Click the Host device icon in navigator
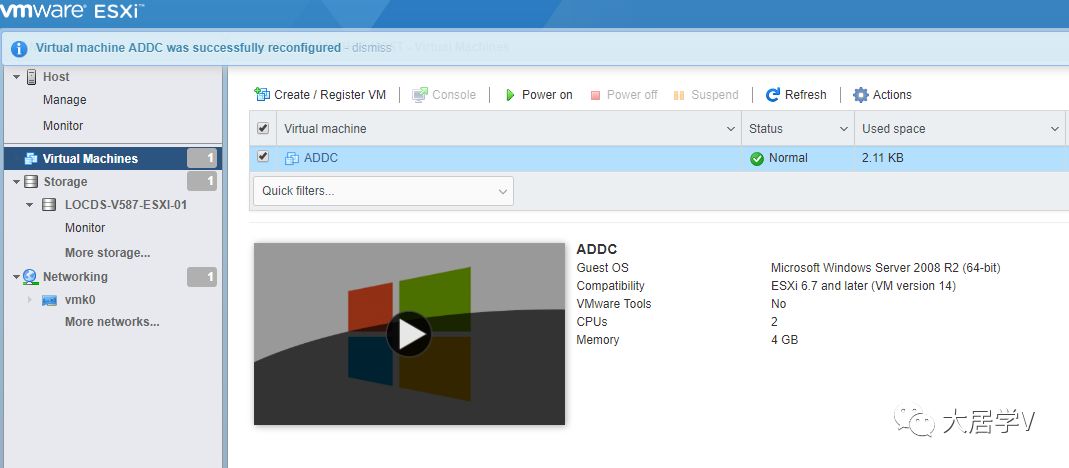 [x=31, y=77]
